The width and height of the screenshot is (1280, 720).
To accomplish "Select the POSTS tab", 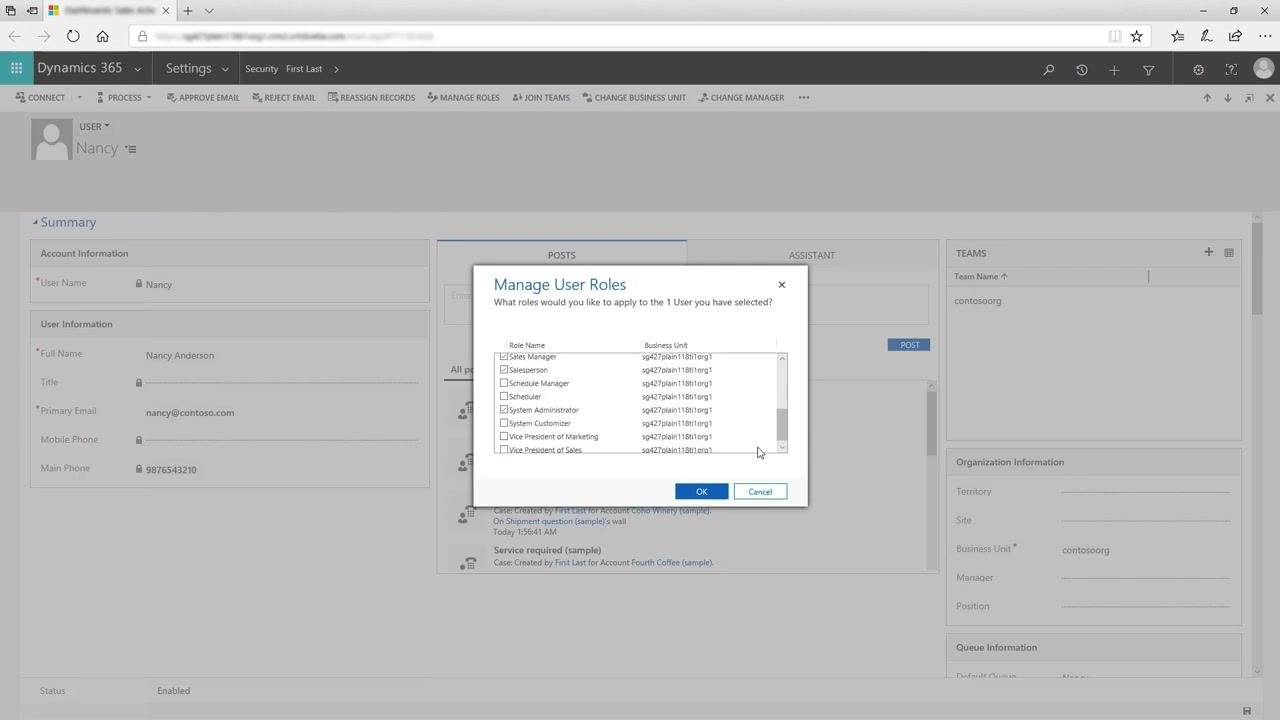I will pos(562,255).
